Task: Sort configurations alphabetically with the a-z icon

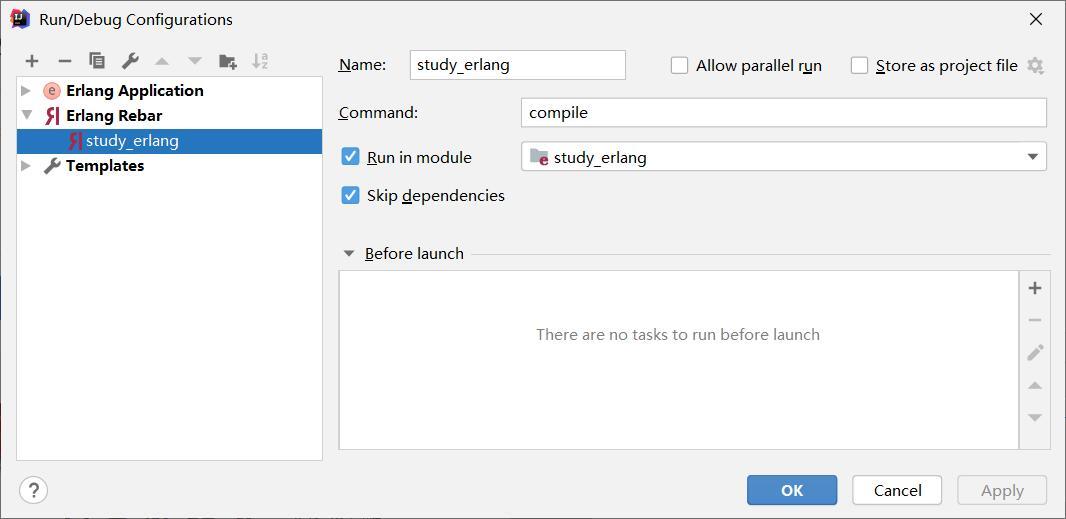Action: 260,61
